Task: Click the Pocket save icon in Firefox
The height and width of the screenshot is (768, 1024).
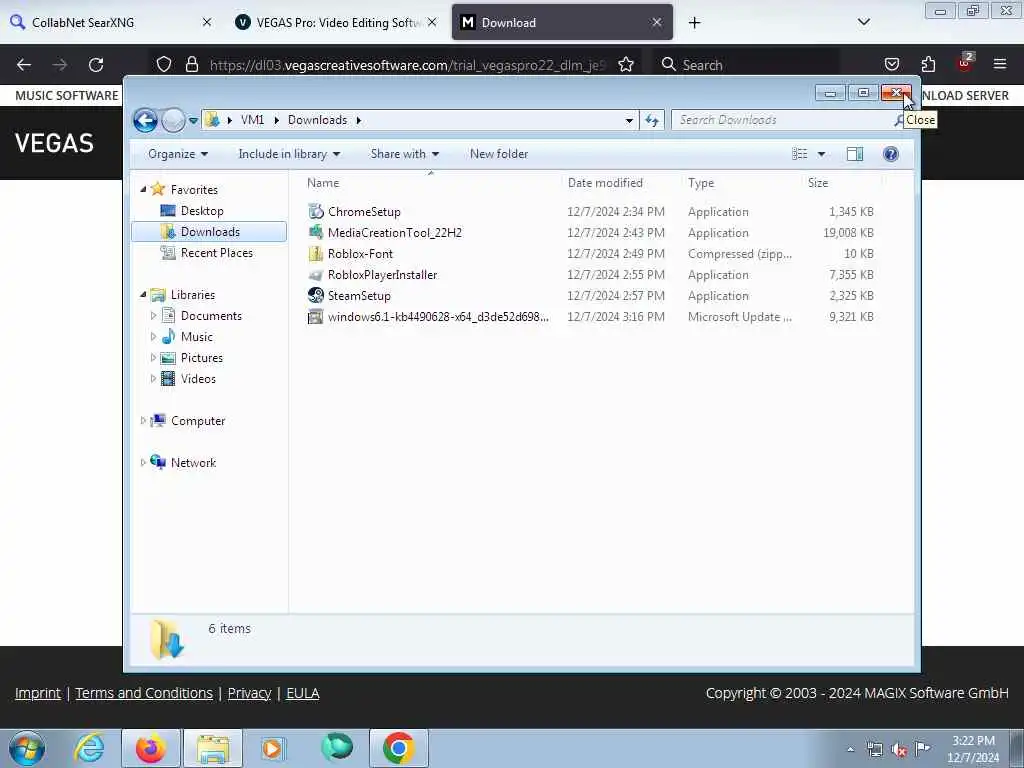Action: 891,65
